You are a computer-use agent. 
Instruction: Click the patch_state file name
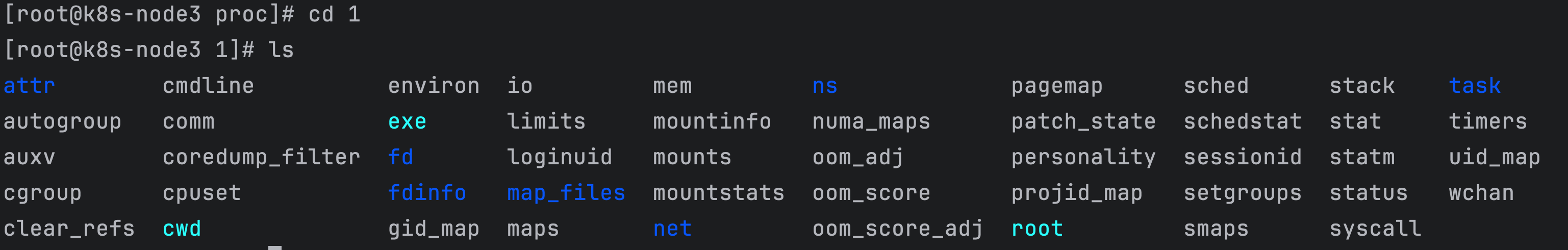point(1083,121)
